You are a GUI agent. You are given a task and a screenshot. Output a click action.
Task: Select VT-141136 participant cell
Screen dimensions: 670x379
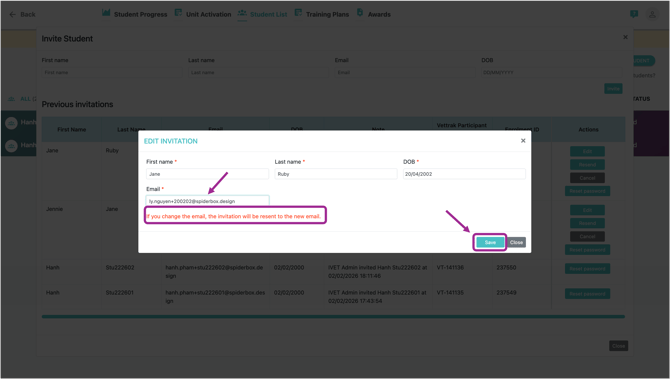(x=450, y=267)
